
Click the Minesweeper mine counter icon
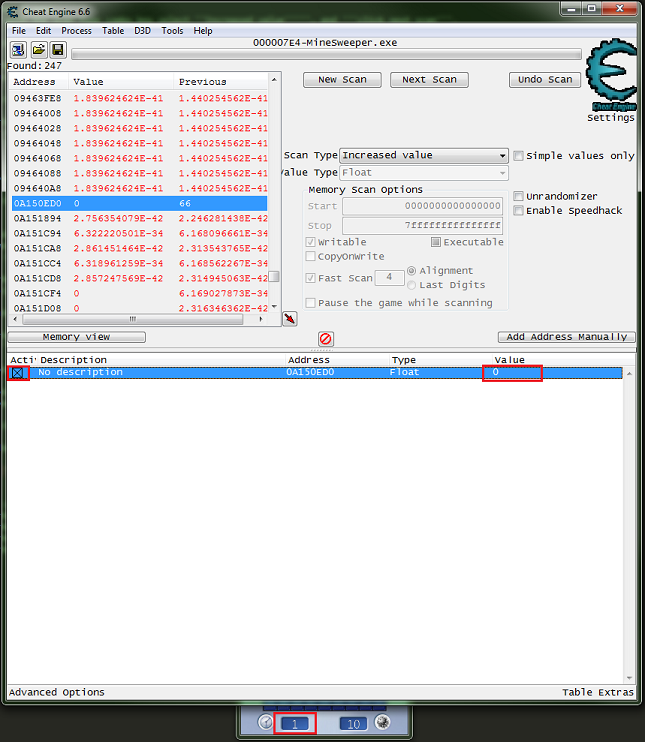click(x=381, y=723)
